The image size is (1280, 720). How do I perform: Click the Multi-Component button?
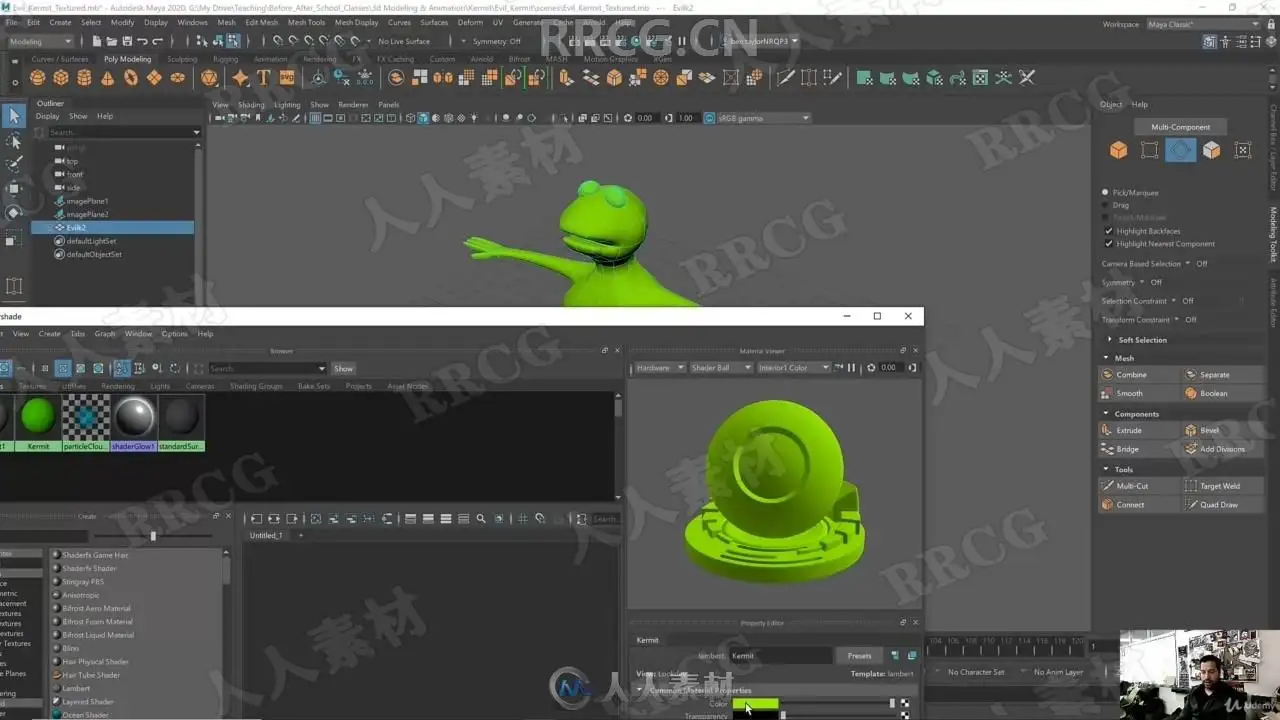click(1181, 127)
